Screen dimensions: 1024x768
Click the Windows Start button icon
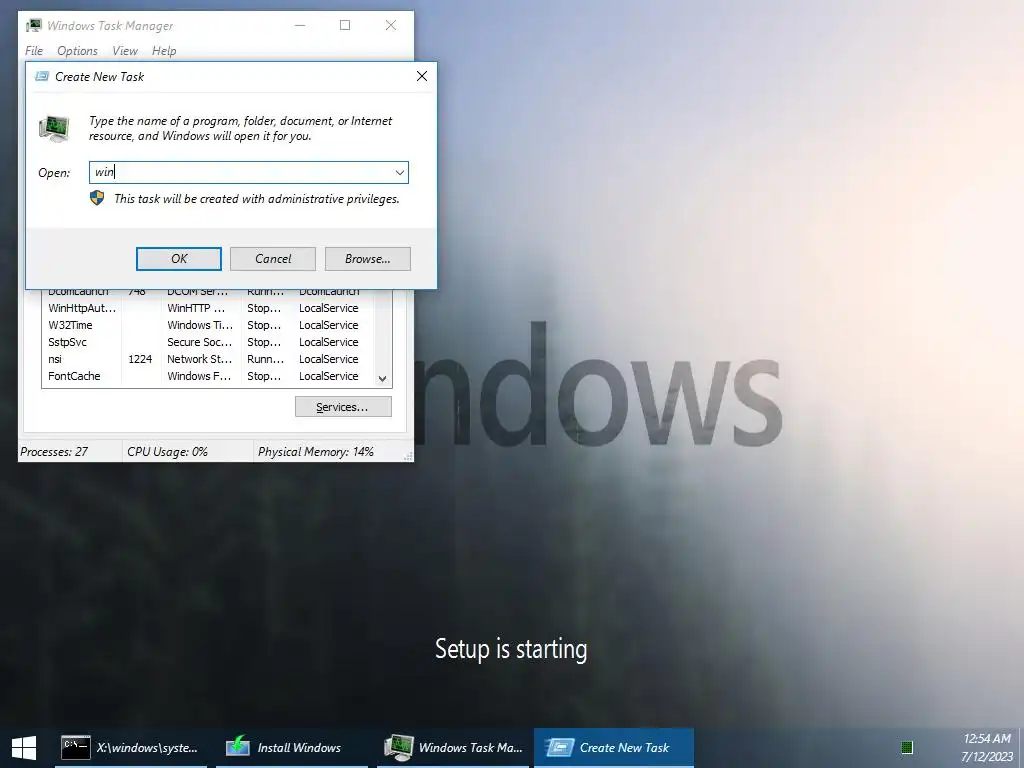[x=24, y=748]
